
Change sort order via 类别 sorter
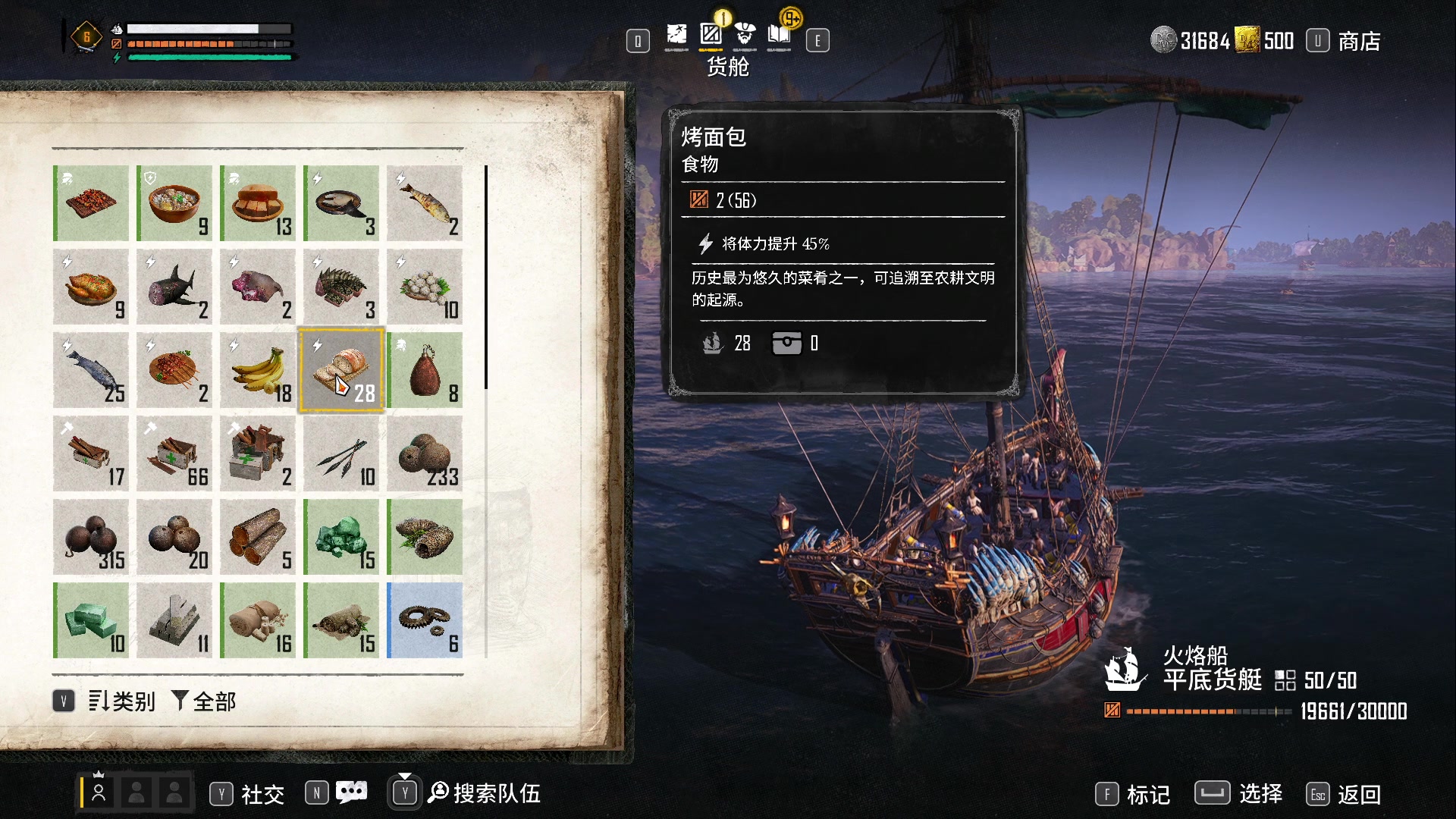(121, 701)
